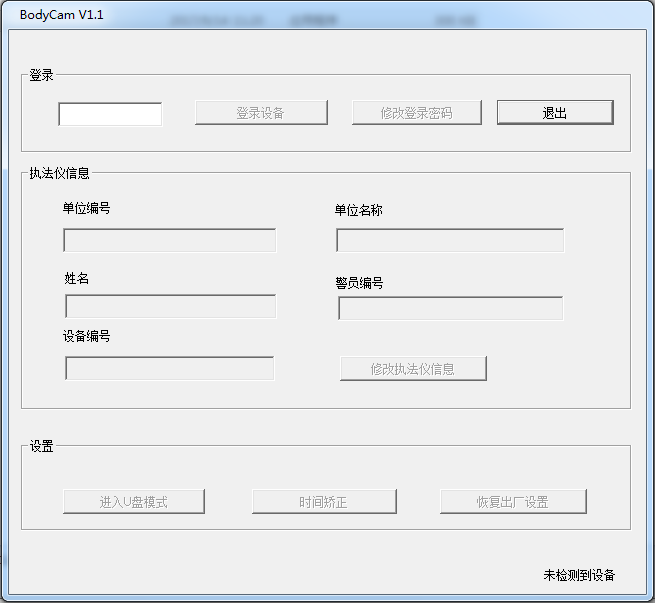Exit the app with 退出 button
Image resolution: width=655 pixels, height=603 pixels.
(555, 113)
